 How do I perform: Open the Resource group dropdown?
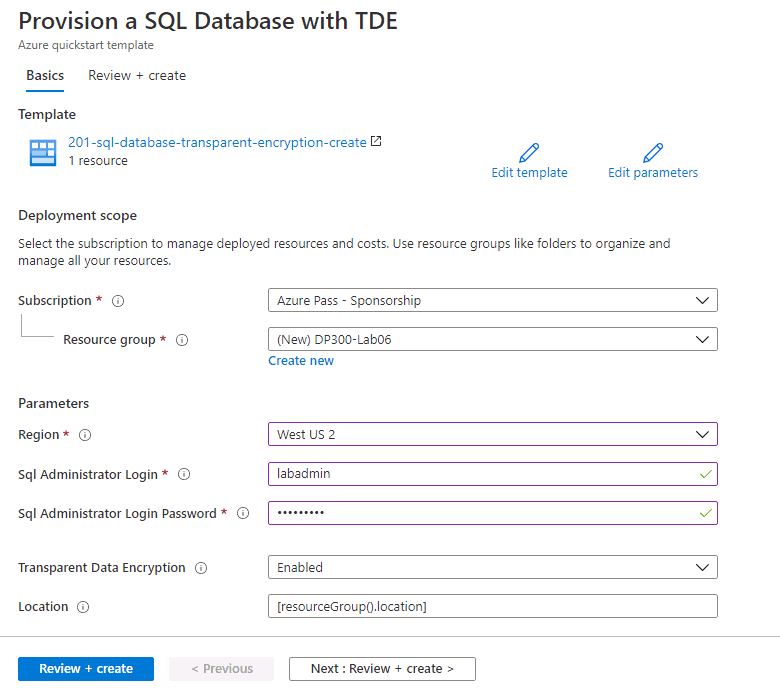492,339
